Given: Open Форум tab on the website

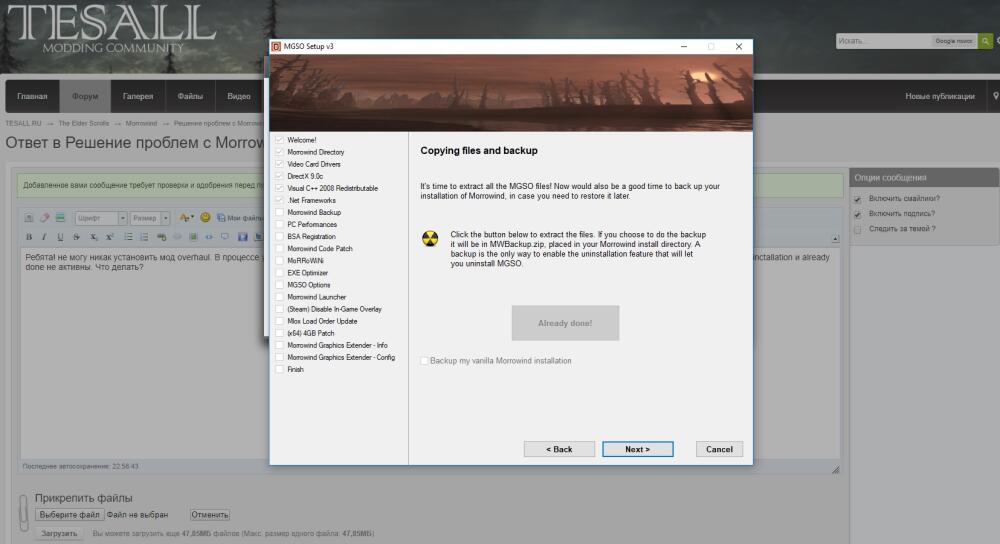Looking at the screenshot, I should pos(85,96).
